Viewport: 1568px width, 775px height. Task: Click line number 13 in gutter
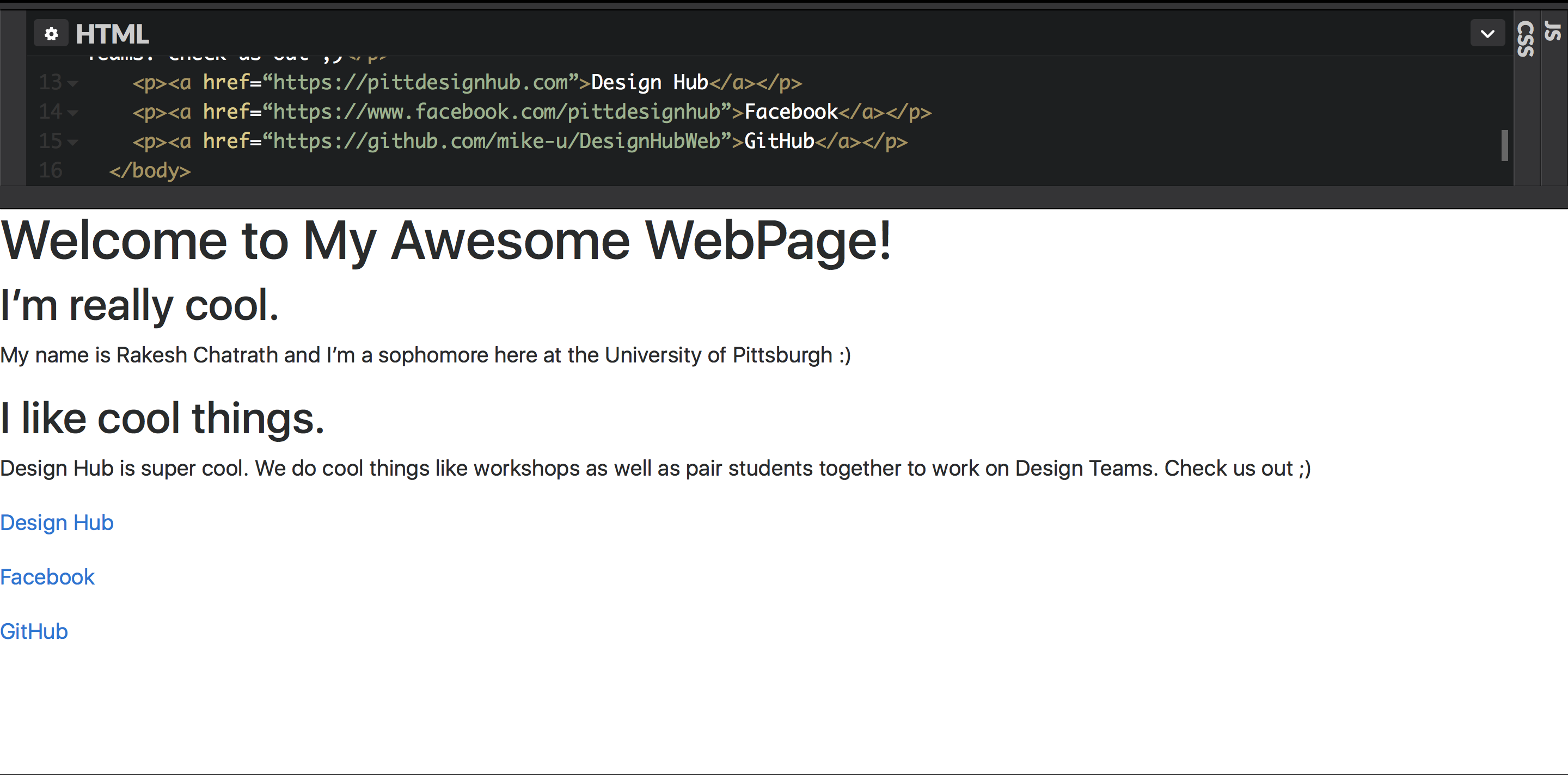point(51,82)
